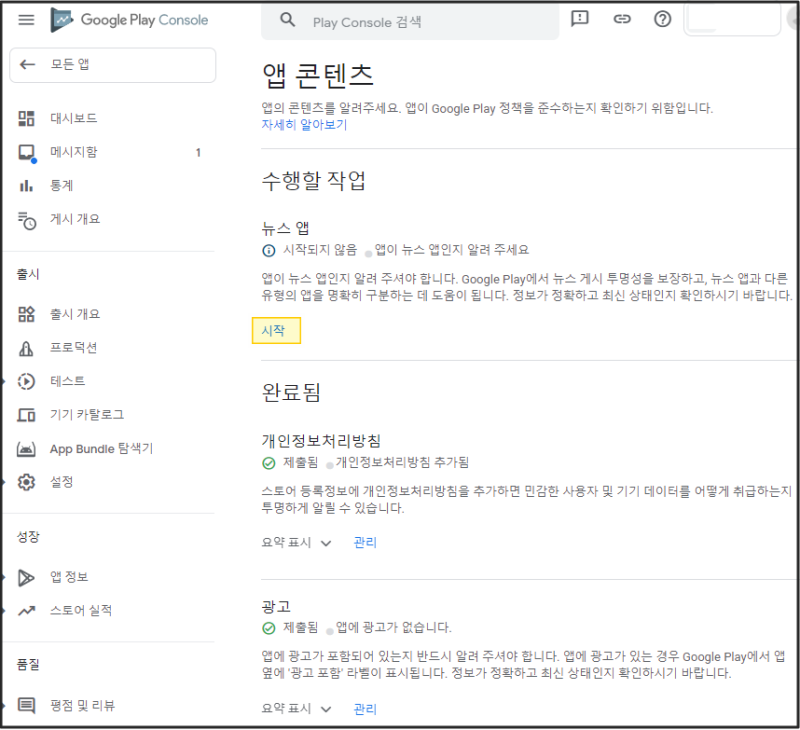The height and width of the screenshot is (730, 800).
Task: Click the 기기 카탈로그 devices icon
Action: point(27,415)
